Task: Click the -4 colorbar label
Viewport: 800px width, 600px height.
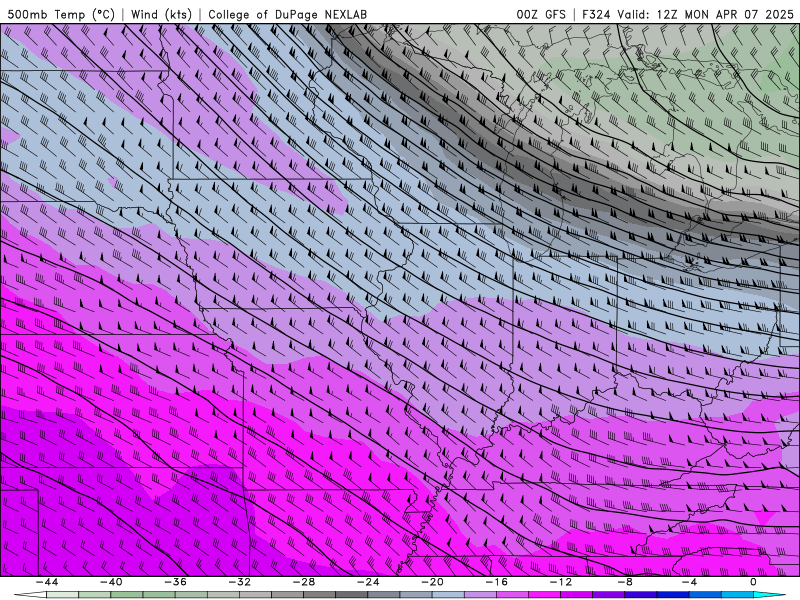Action: 690,582
